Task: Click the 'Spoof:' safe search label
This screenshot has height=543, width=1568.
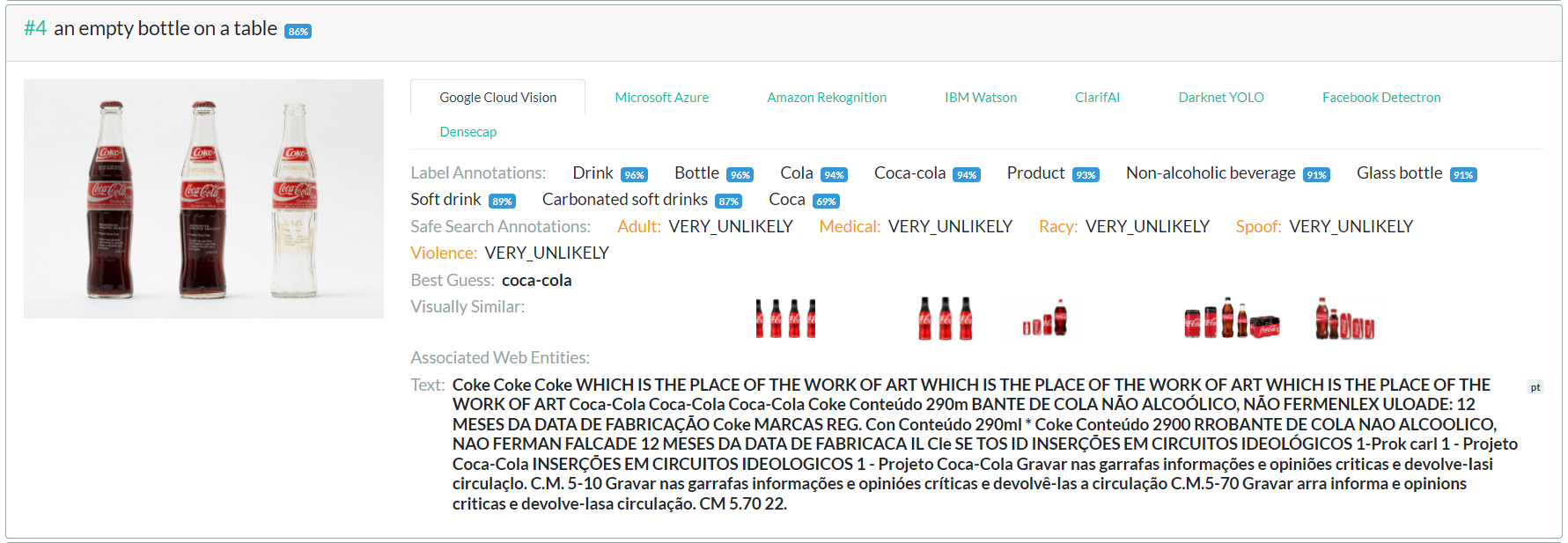Action: coord(1259,227)
